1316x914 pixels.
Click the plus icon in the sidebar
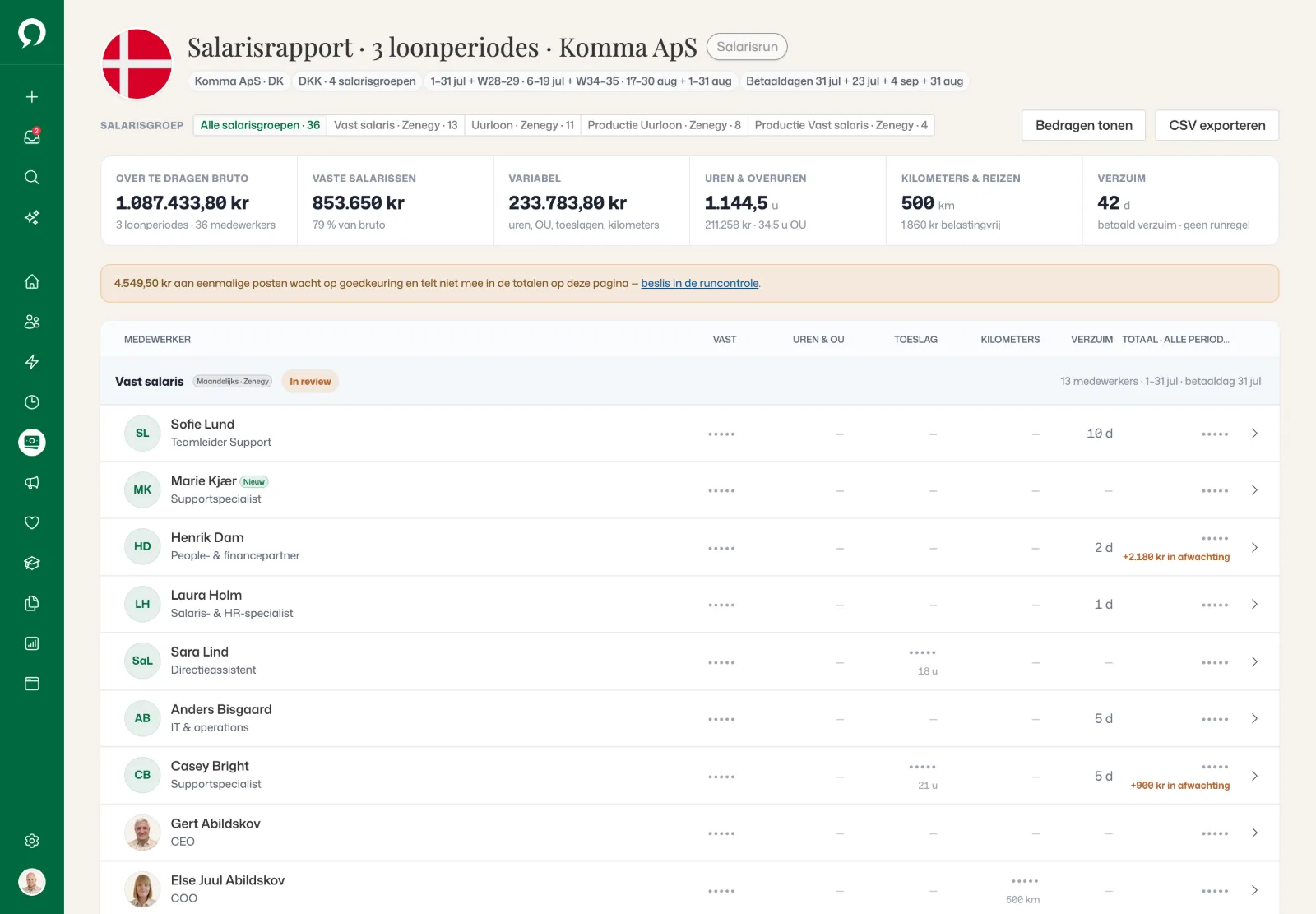coord(32,97)
